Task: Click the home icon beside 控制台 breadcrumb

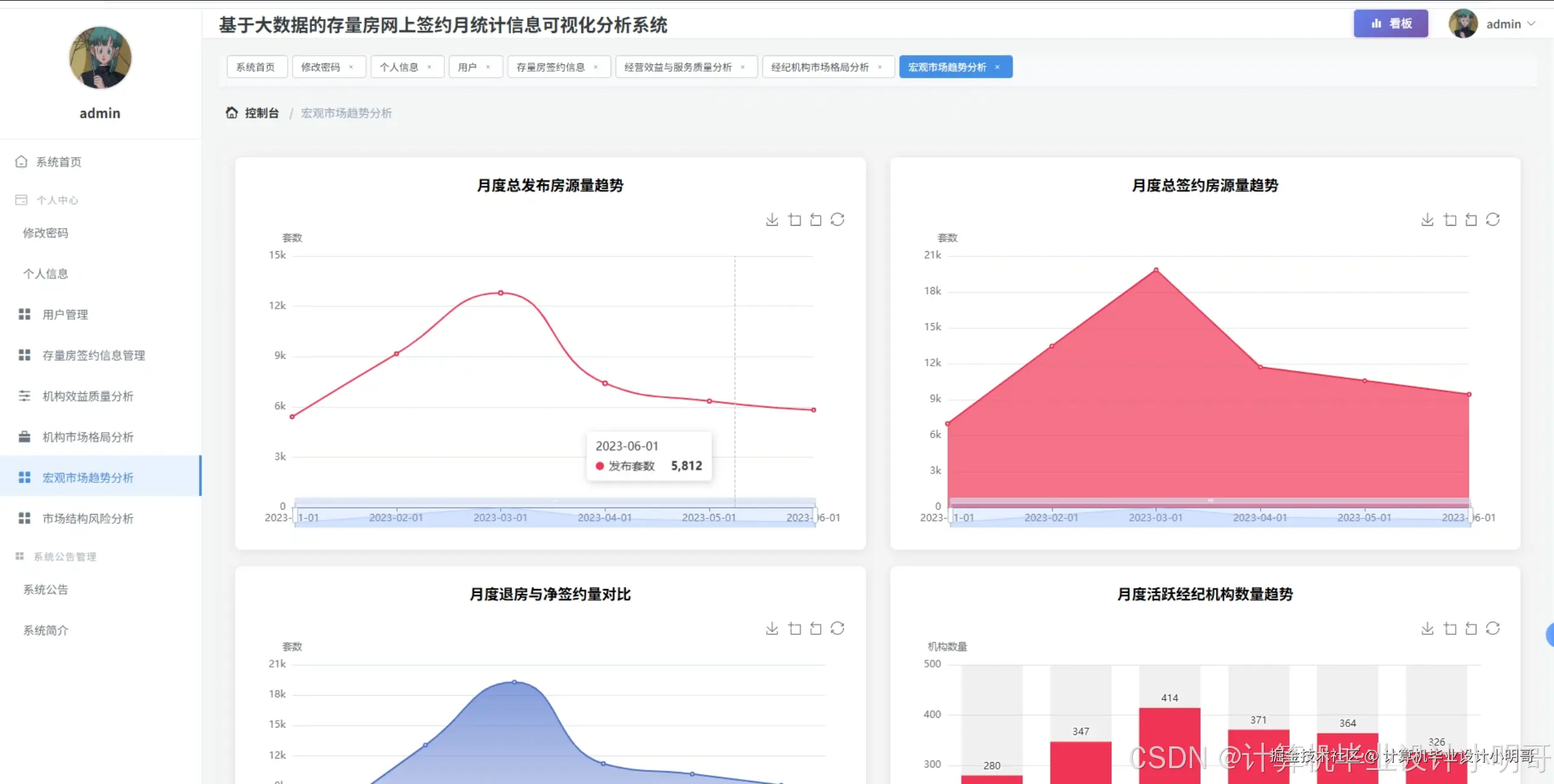Action: [x=231, y=113]
